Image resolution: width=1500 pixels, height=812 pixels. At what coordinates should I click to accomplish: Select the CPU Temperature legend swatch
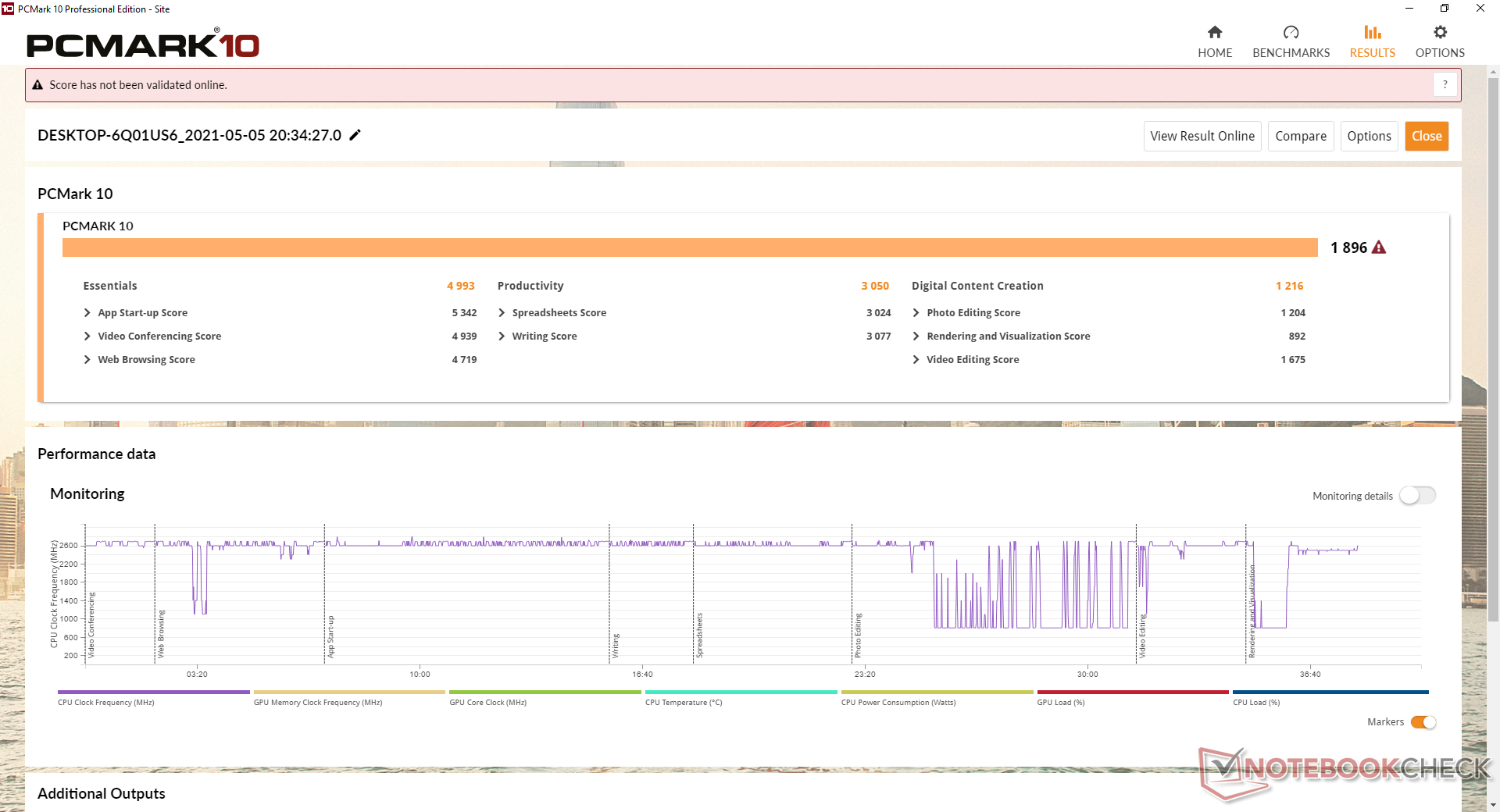tap(741, 692)
